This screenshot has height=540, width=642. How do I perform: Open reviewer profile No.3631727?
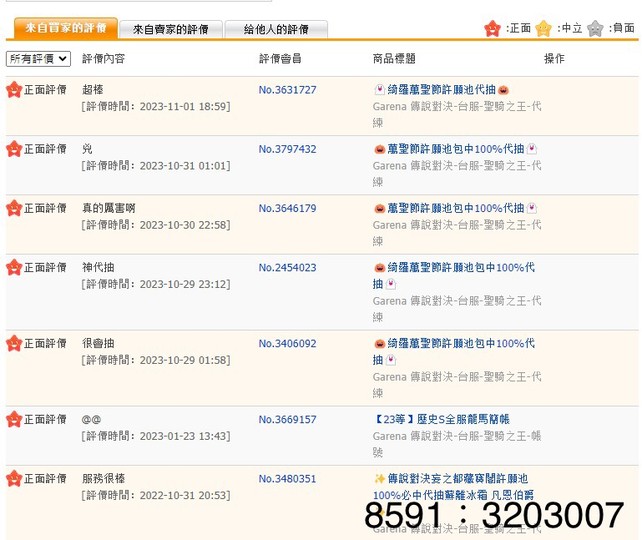287,90
